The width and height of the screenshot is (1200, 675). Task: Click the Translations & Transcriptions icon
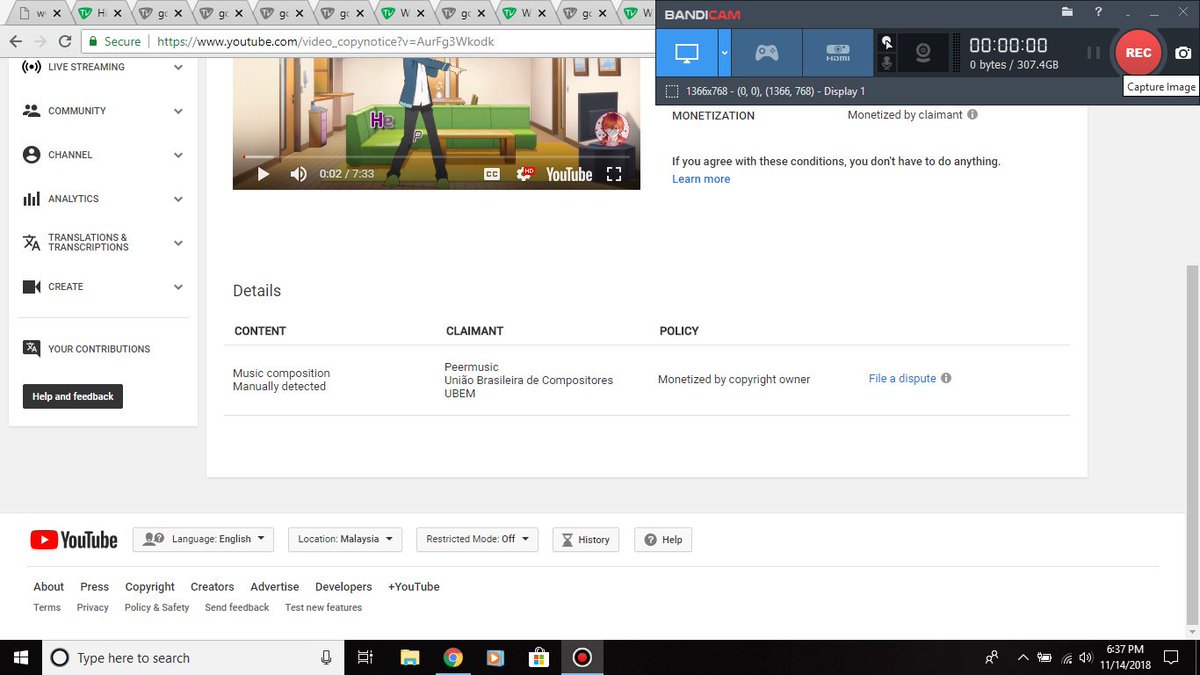pyautogui.click(x=31, y=243)
